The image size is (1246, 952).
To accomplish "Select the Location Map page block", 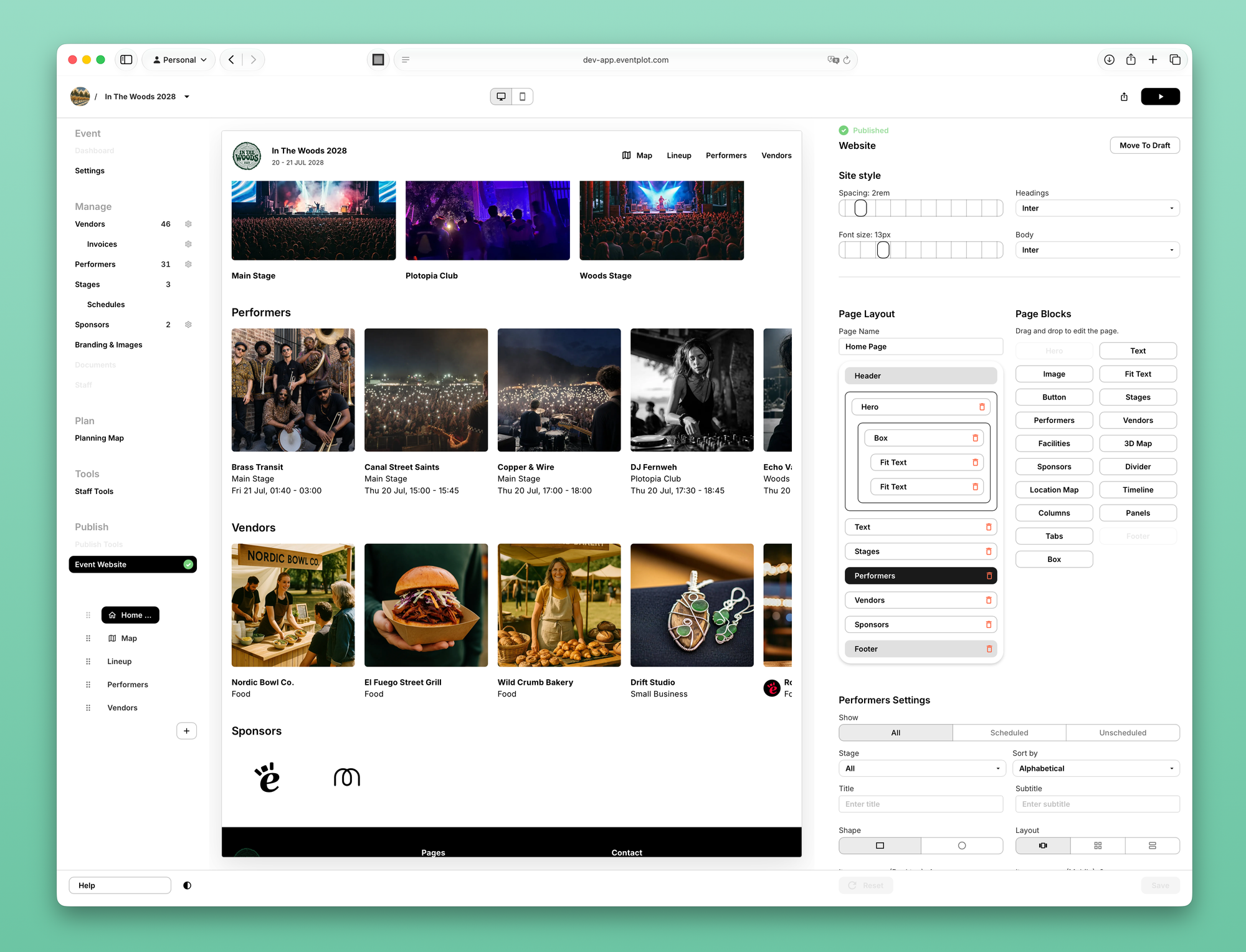I will pos(1053,490).
